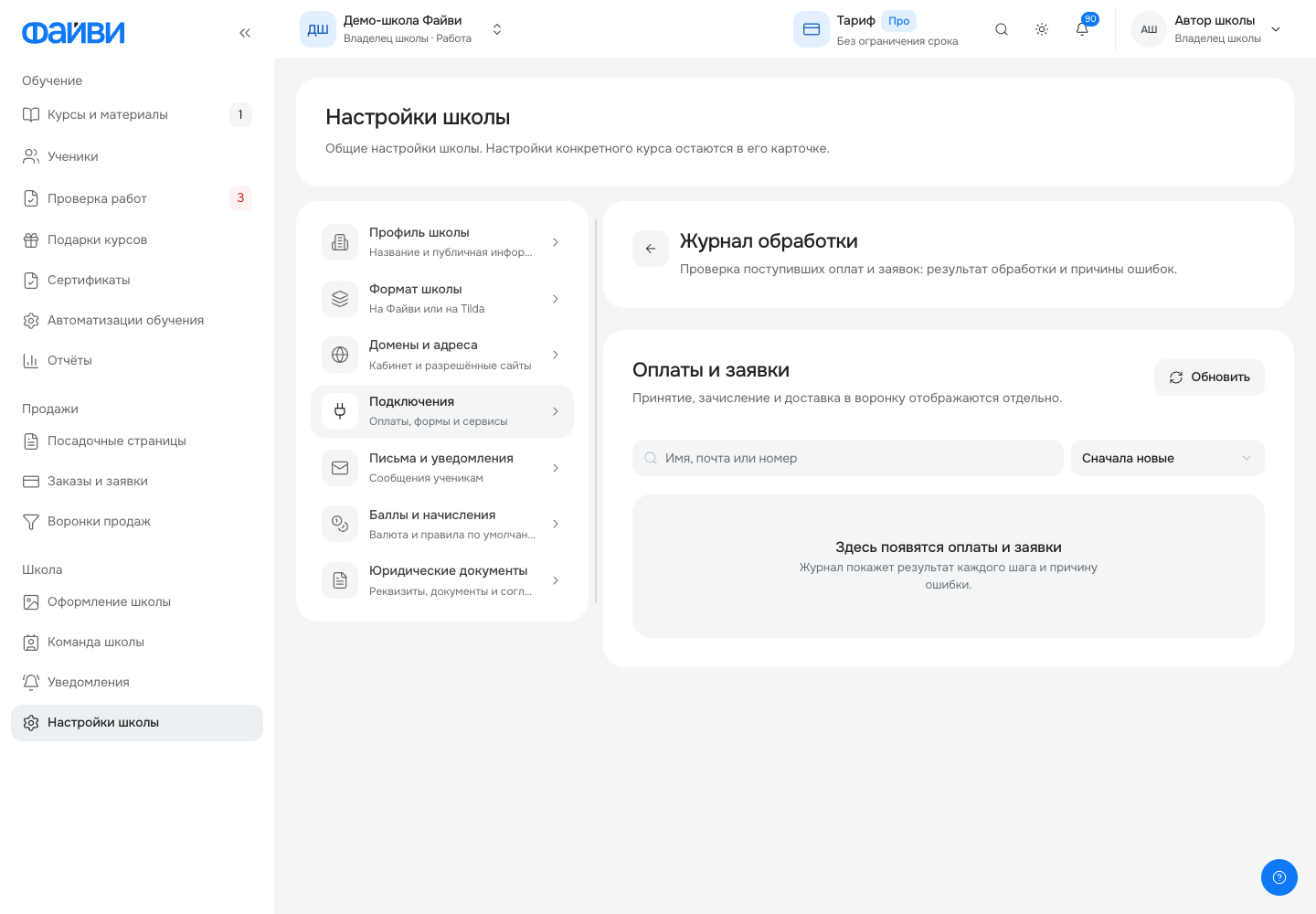This screenshot has width=1316, height=914.
Task: Expand Юридические документы chevron arrow
Action: click(556, 580)
